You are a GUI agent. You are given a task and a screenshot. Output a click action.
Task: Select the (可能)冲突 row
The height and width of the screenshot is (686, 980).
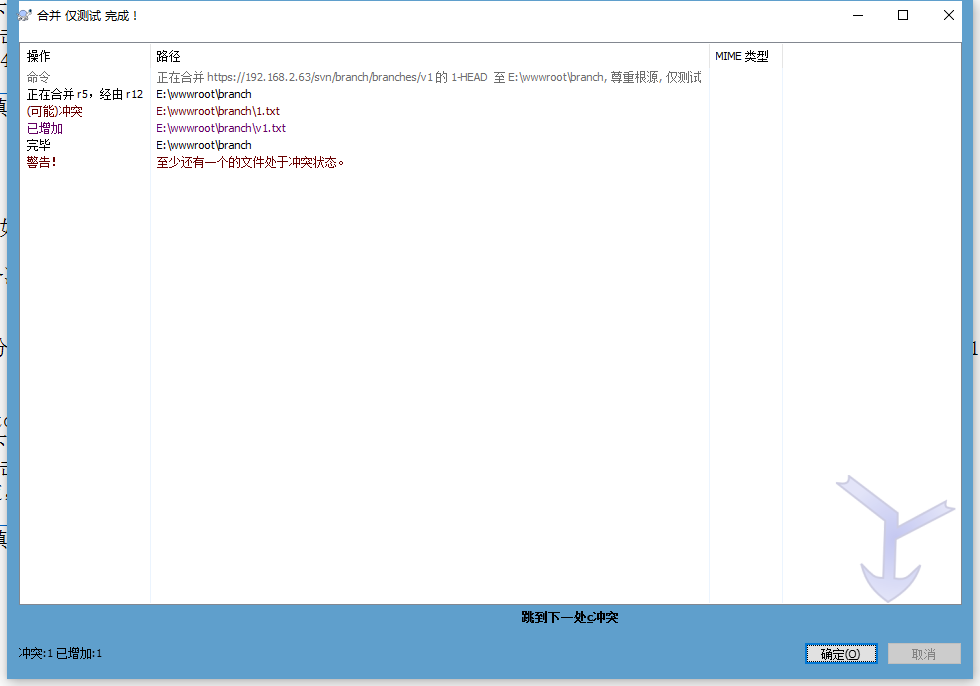[x=490, y=111]
